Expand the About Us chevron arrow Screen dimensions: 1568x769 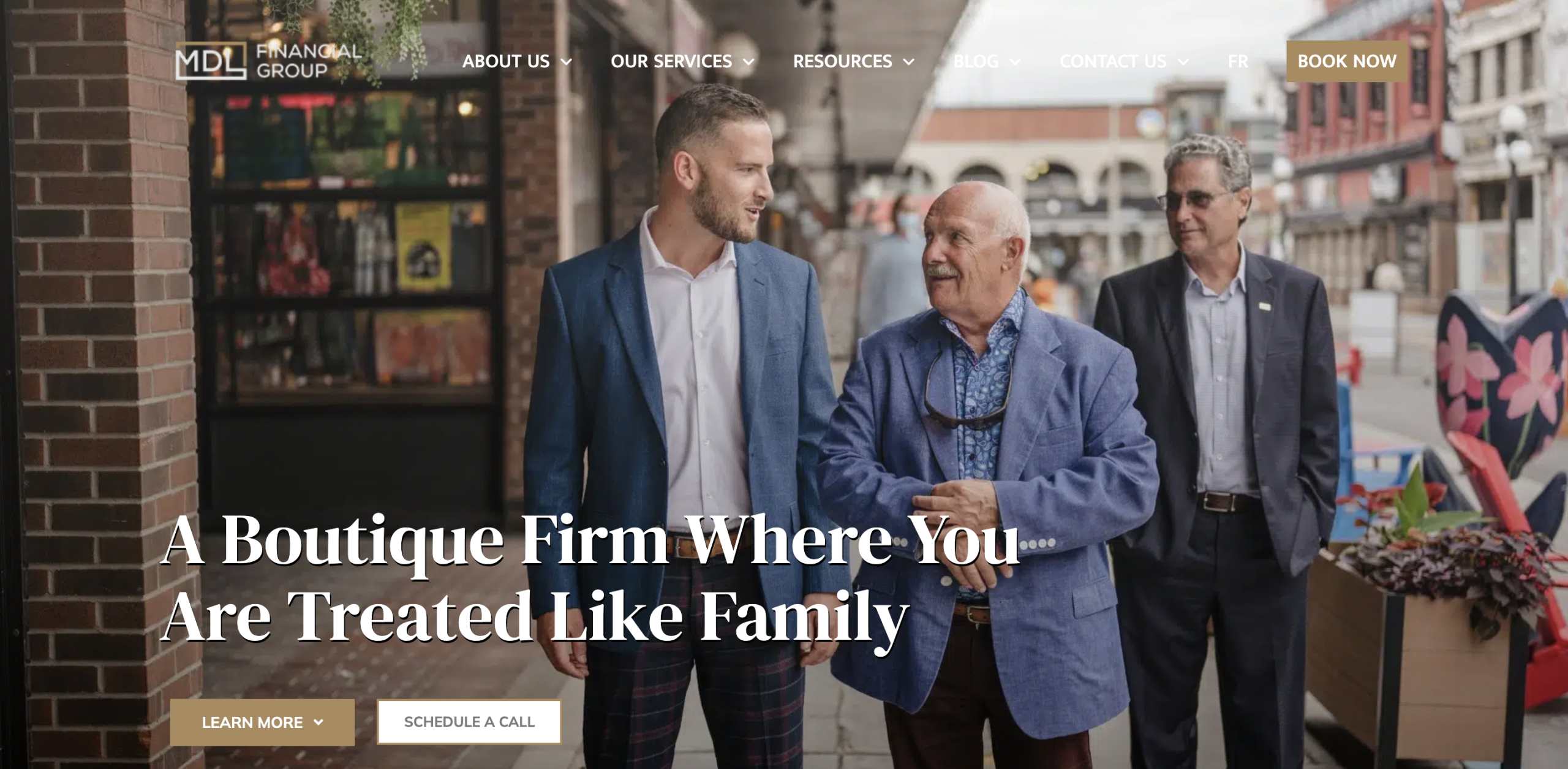pos(566,62)
